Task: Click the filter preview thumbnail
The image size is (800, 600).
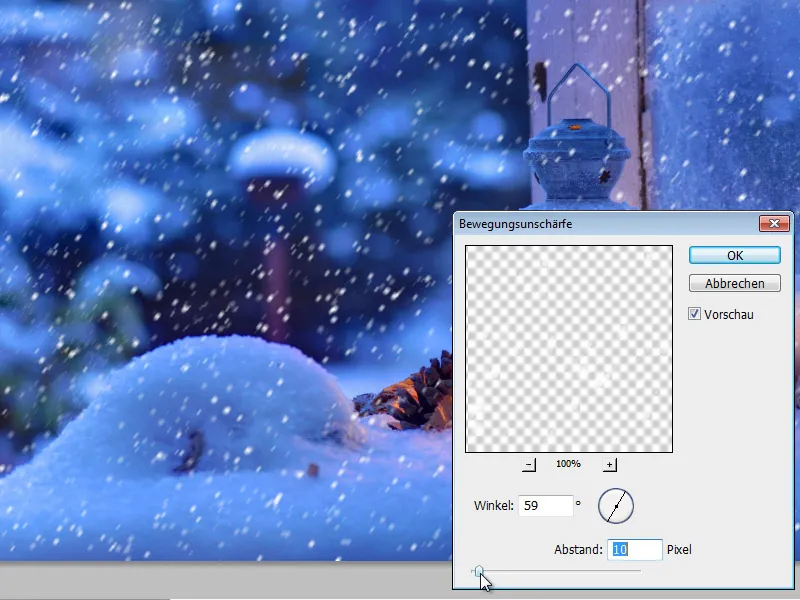Action: click(x=569, y=349)
